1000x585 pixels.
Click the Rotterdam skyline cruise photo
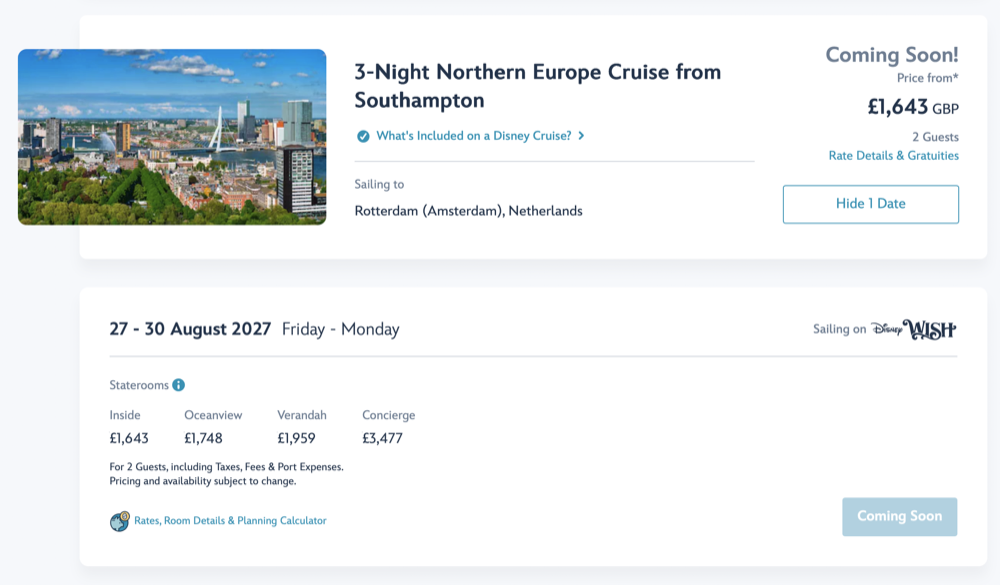[172, 137]
